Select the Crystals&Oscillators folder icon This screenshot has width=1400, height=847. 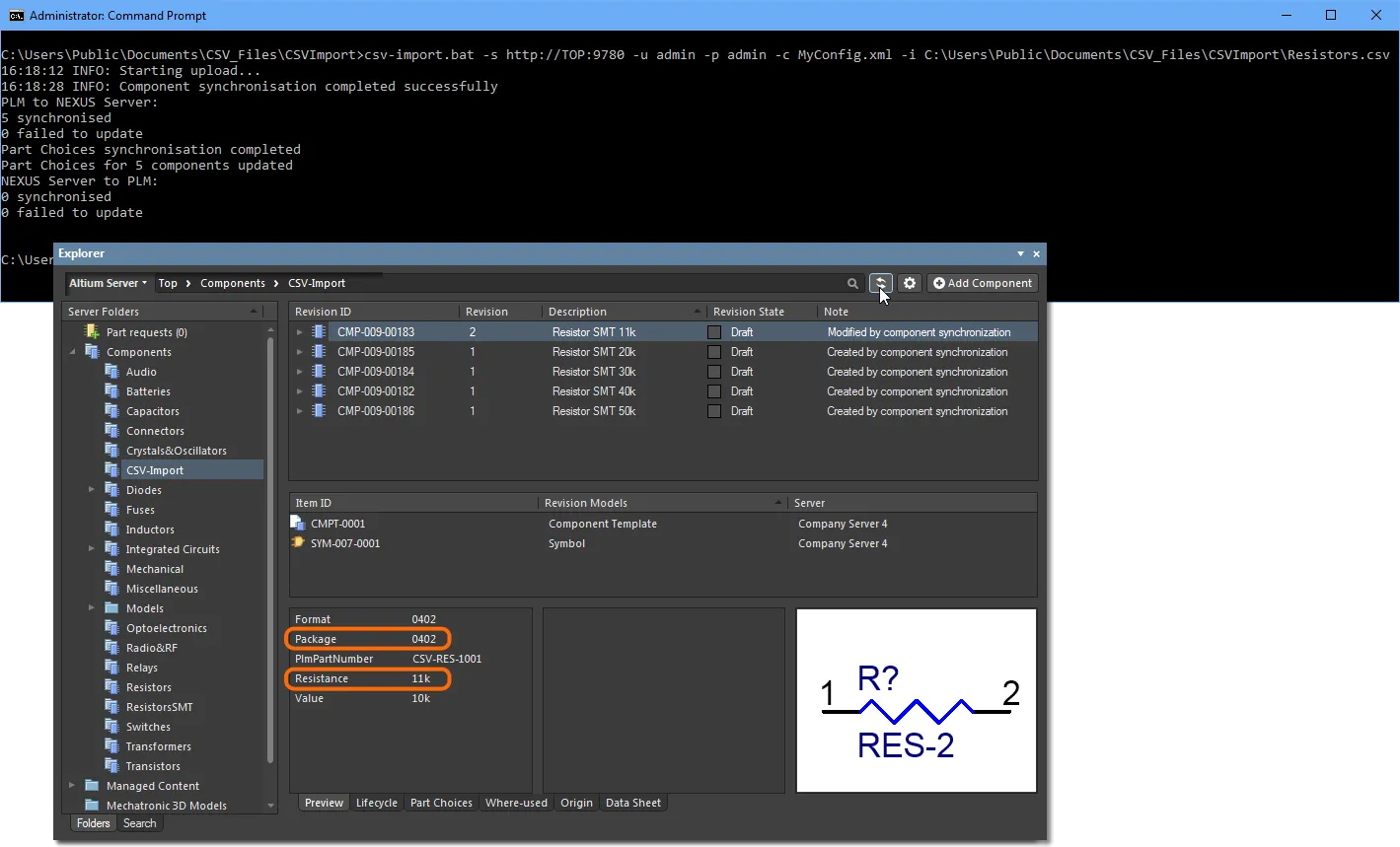[112, 451]
